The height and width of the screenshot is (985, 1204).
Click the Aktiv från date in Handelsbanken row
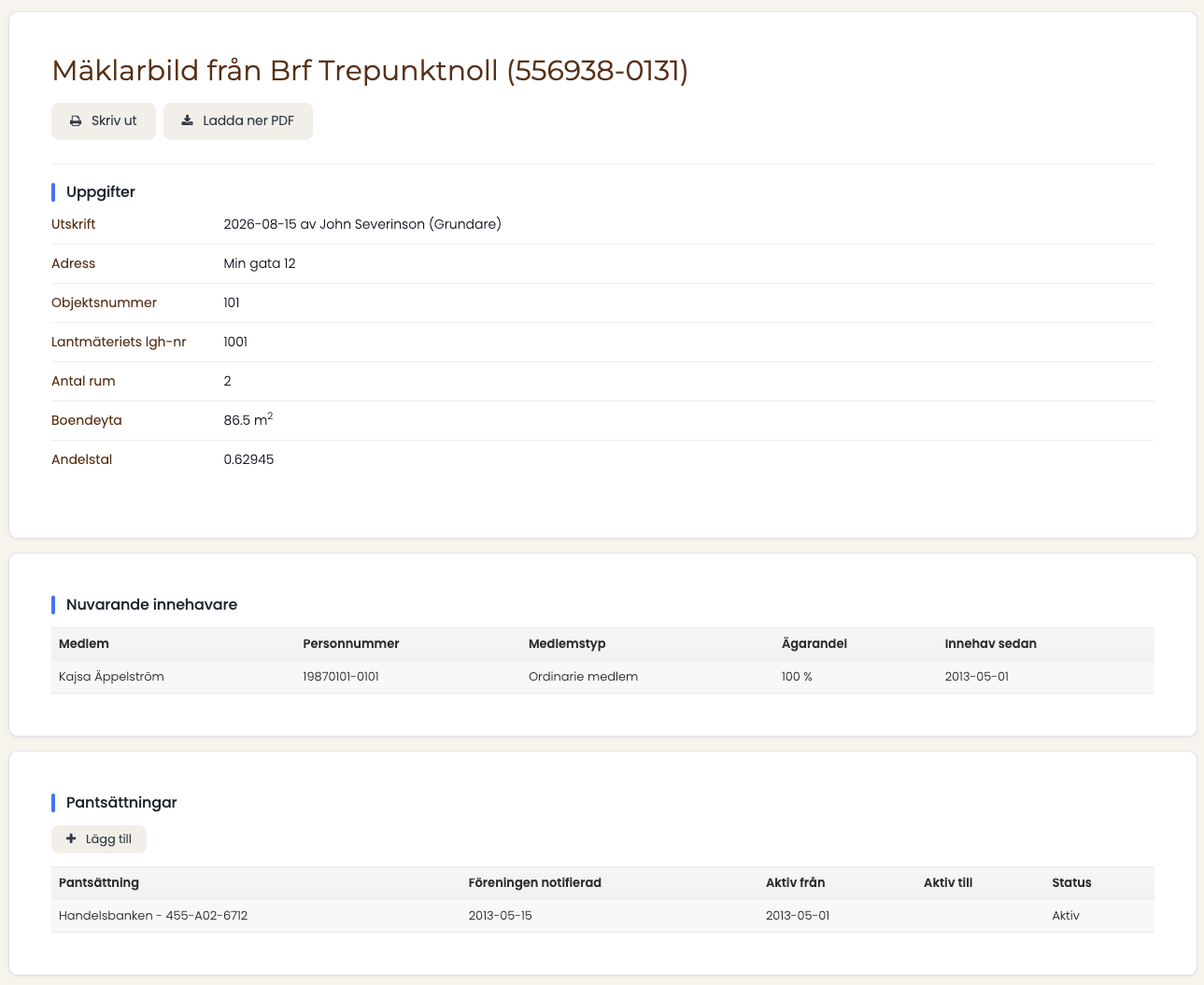coord(798,916)
